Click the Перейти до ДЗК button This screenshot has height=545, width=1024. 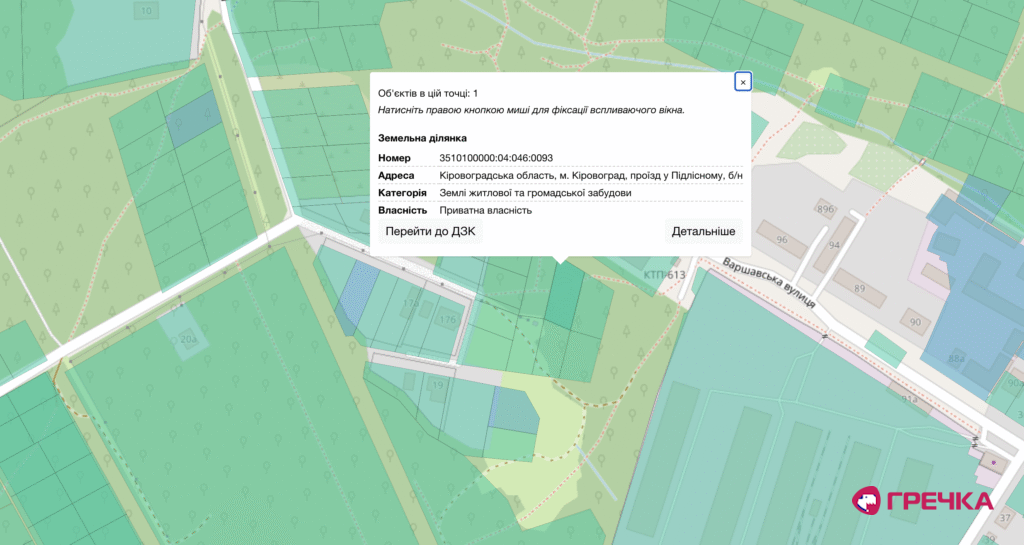pos(430,231)
